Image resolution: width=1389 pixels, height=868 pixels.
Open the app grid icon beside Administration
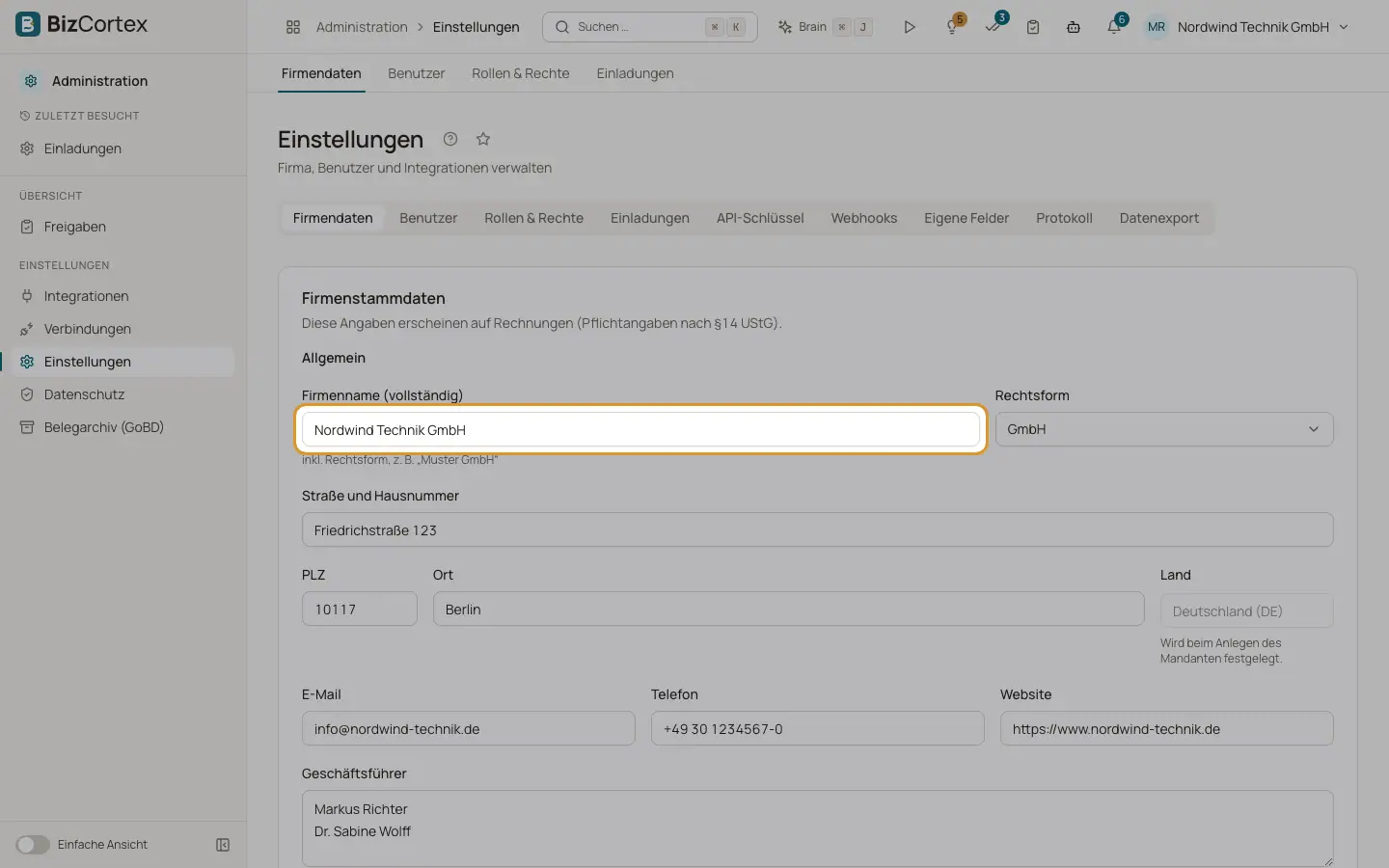[293, 27]
